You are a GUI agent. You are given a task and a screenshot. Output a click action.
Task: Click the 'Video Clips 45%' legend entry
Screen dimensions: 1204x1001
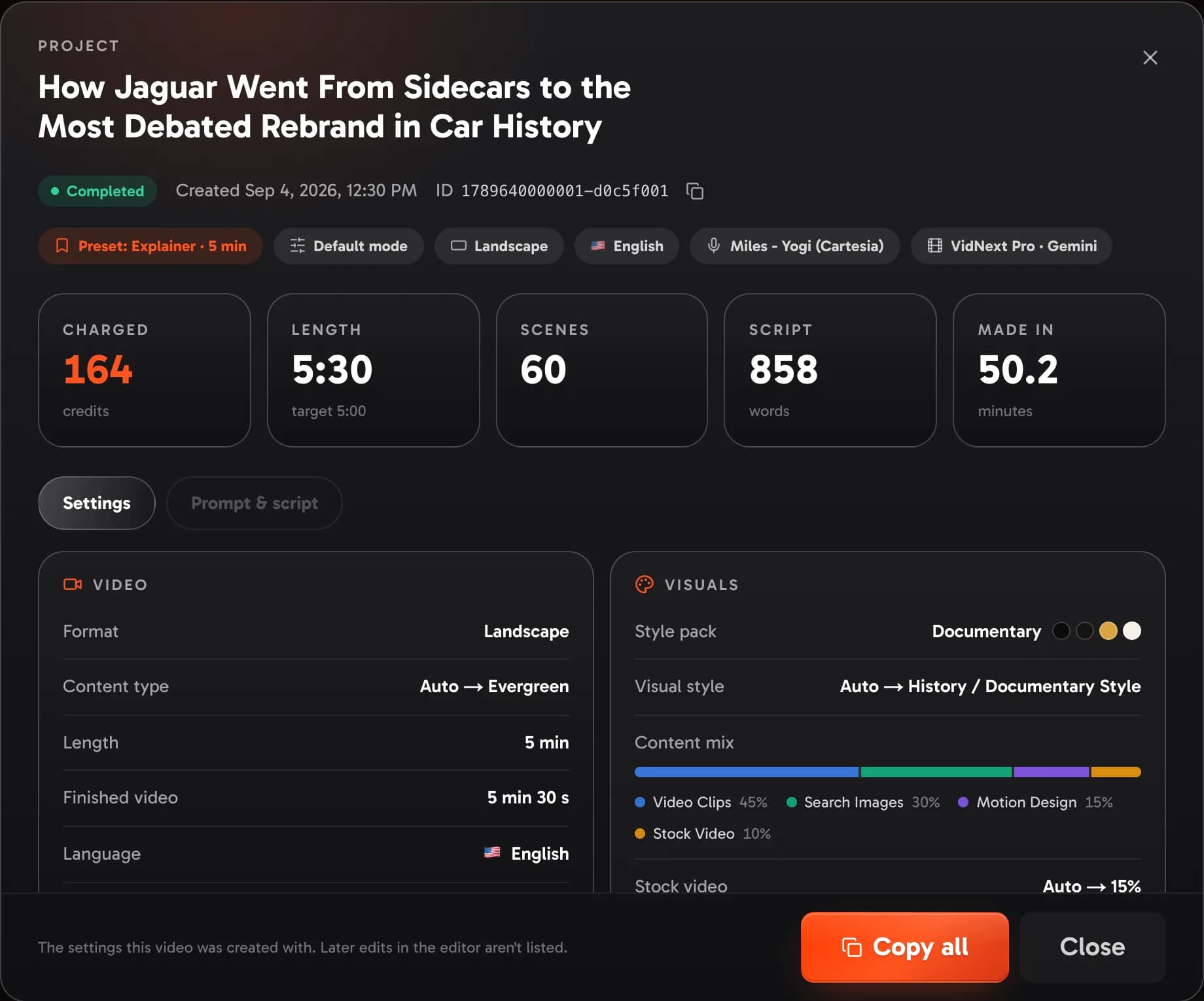point(701,802)
